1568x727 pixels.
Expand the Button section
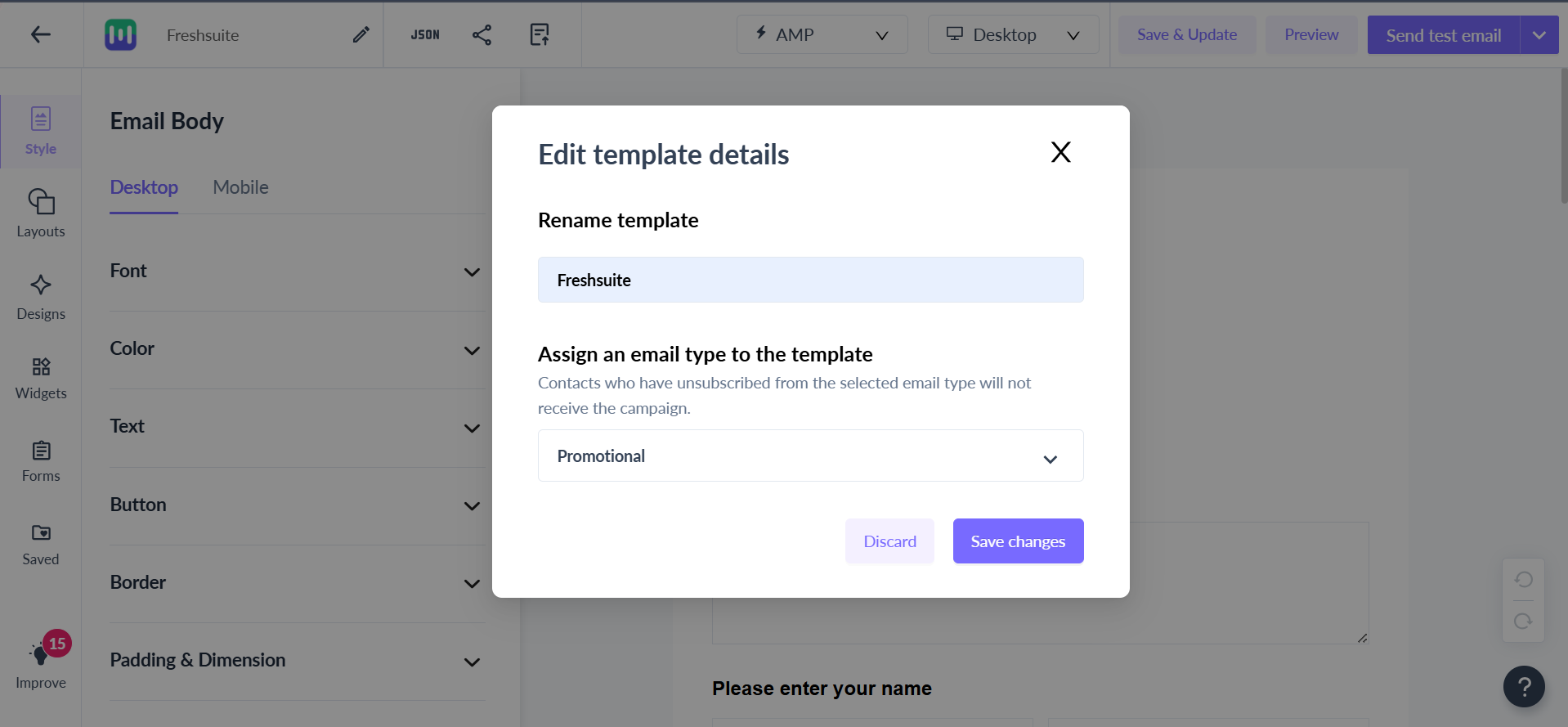click(297, 505)
